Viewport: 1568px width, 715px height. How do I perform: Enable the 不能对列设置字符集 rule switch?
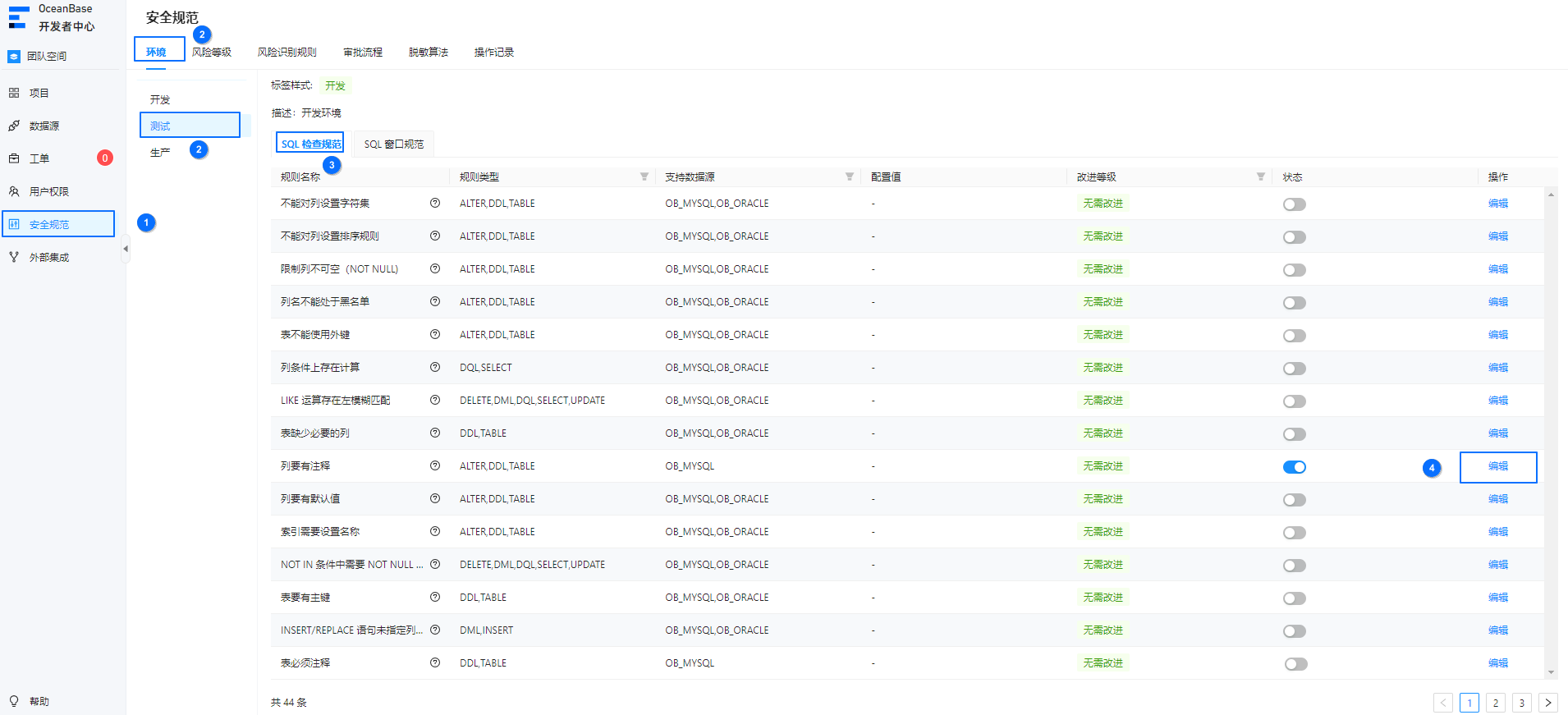pyautogui.click(x=1295, y=204)
